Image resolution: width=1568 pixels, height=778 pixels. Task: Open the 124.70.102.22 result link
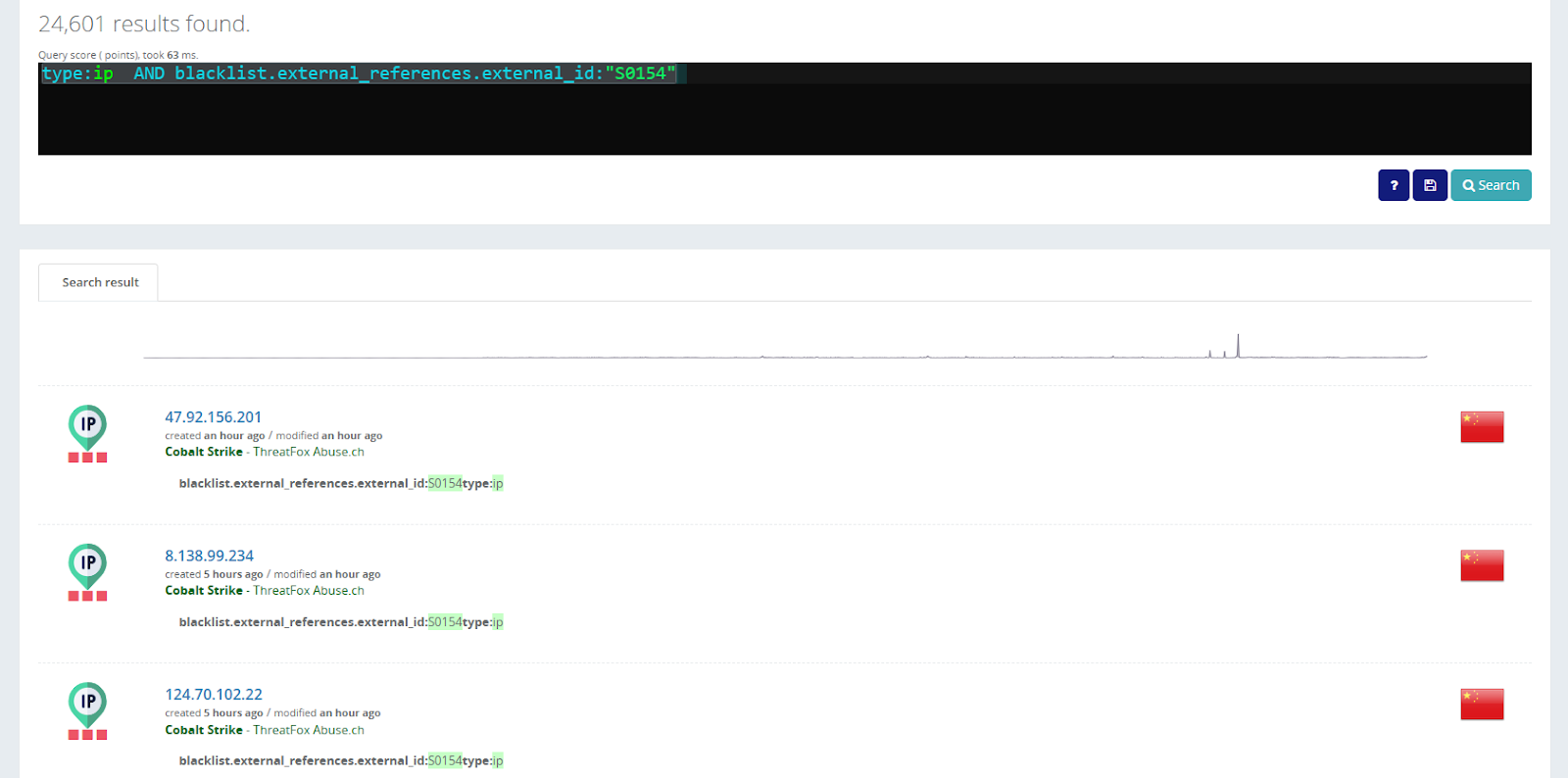213,695
